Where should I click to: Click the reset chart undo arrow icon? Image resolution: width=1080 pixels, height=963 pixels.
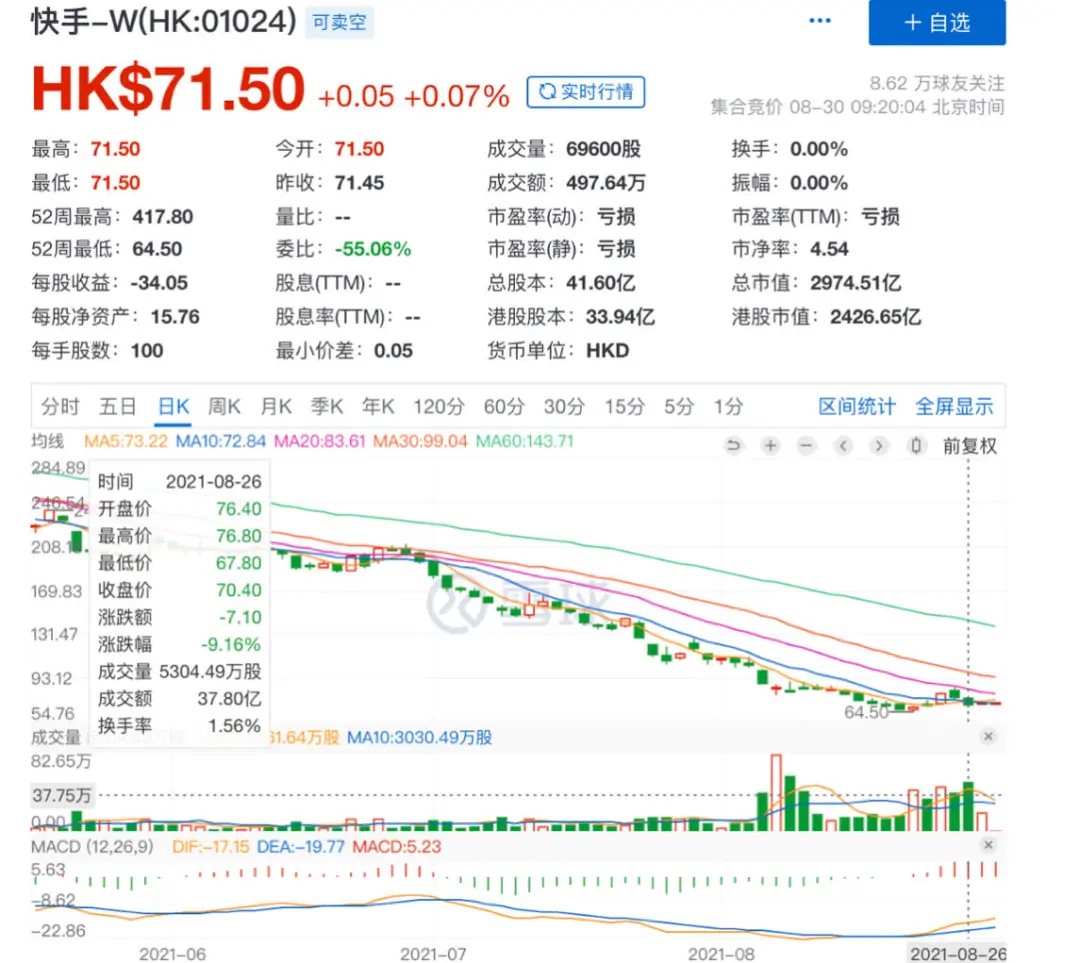tap(734, 446)
